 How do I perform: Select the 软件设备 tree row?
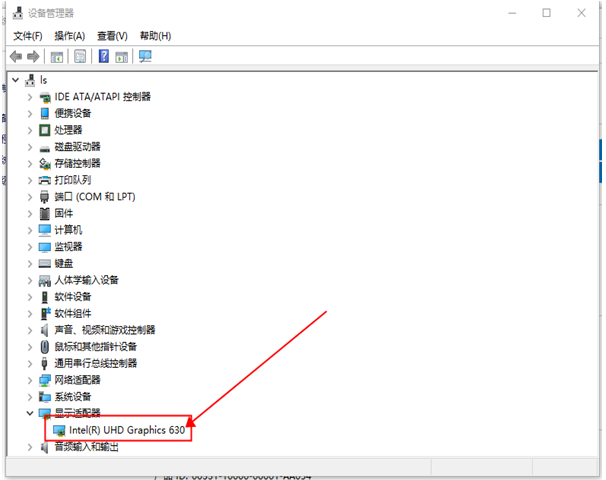click(x=73, y=297)
